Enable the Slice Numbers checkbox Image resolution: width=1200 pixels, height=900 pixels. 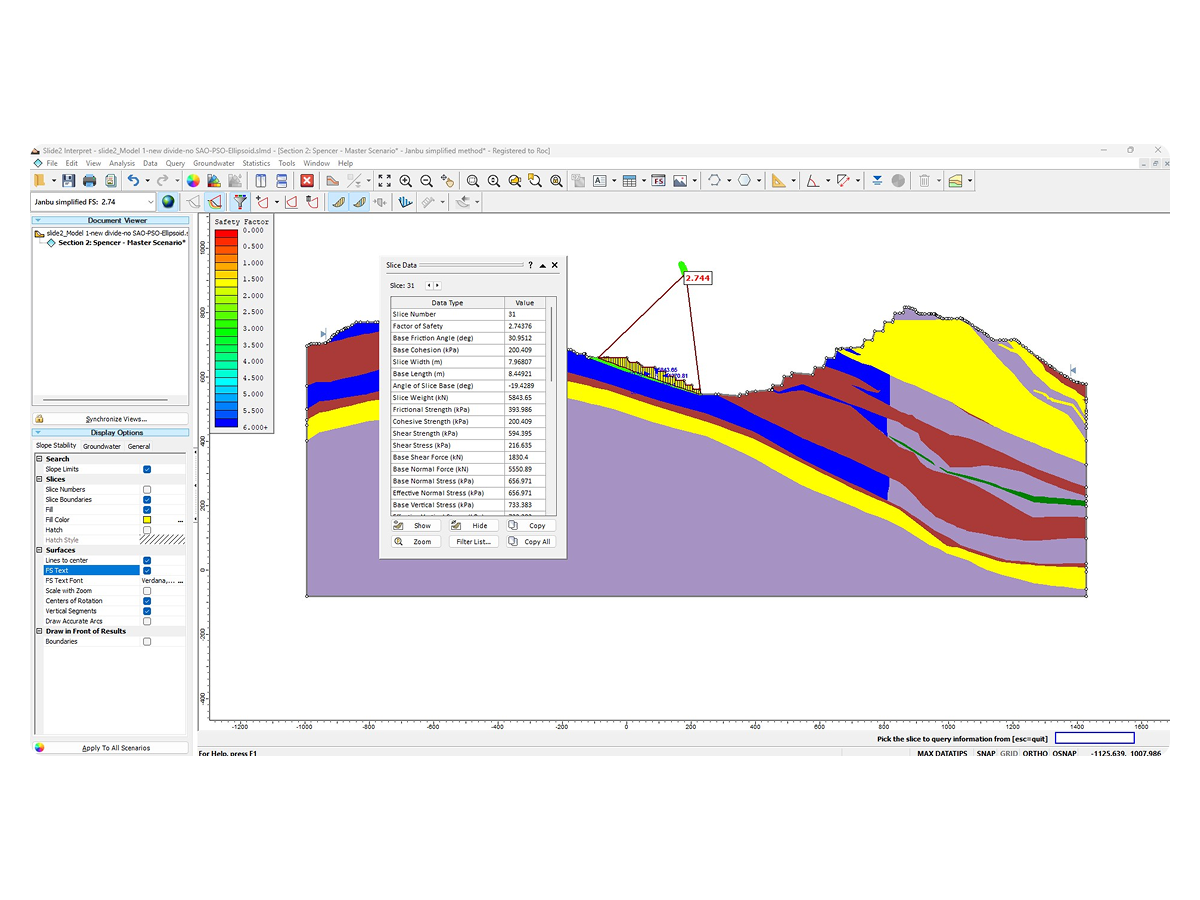[147, 489]
